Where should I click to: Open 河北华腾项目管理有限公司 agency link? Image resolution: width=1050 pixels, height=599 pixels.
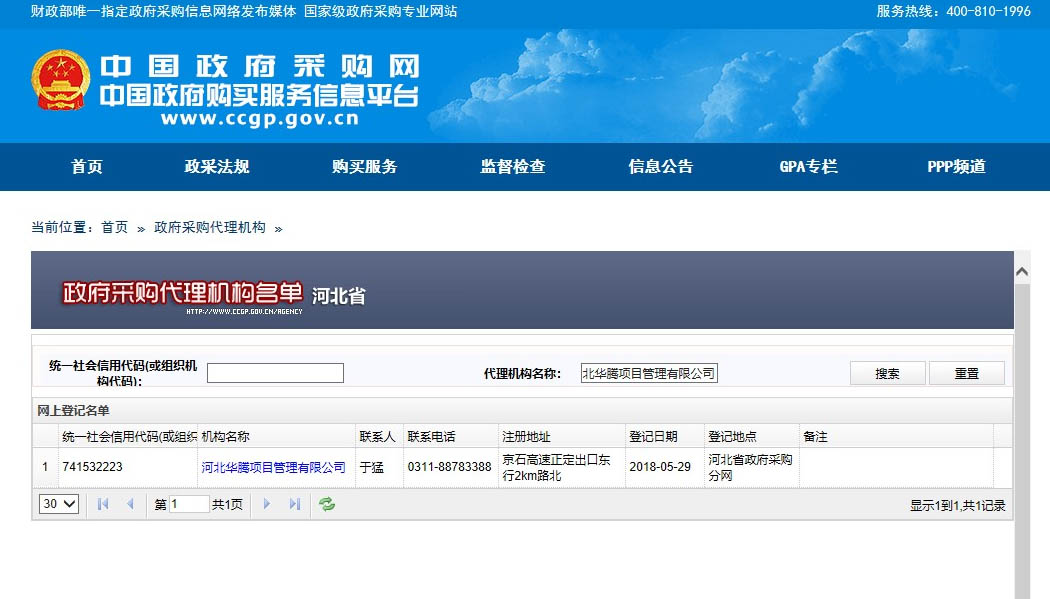pos(273,467)
